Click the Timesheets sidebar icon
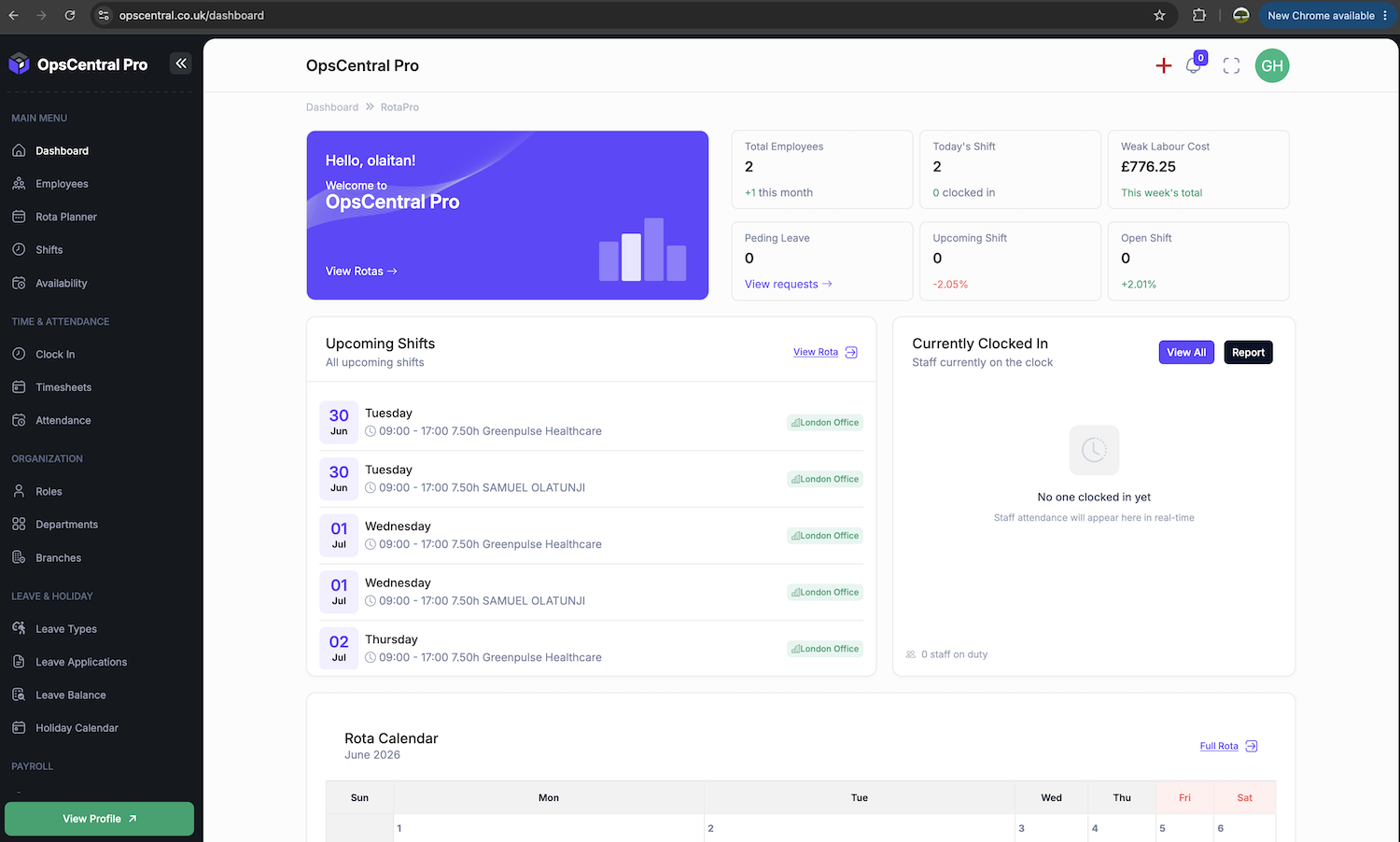The width and height of the screenshot is (1400, 842). click(19, 386)
